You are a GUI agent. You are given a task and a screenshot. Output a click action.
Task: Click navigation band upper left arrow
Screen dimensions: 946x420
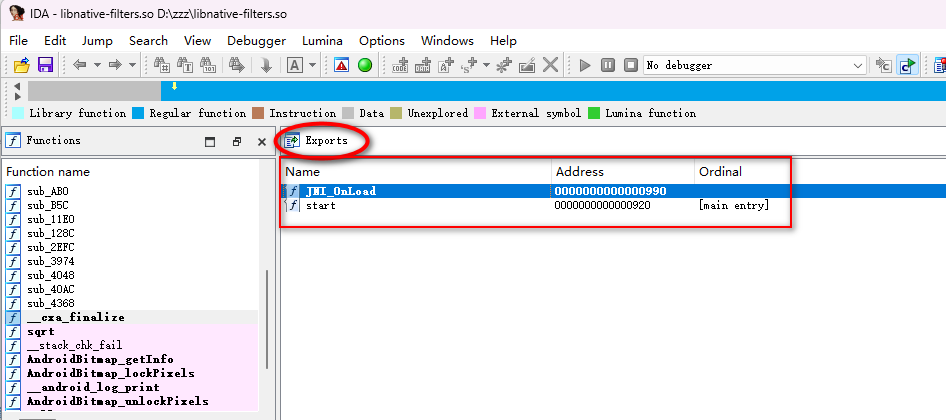click(17, 86)
